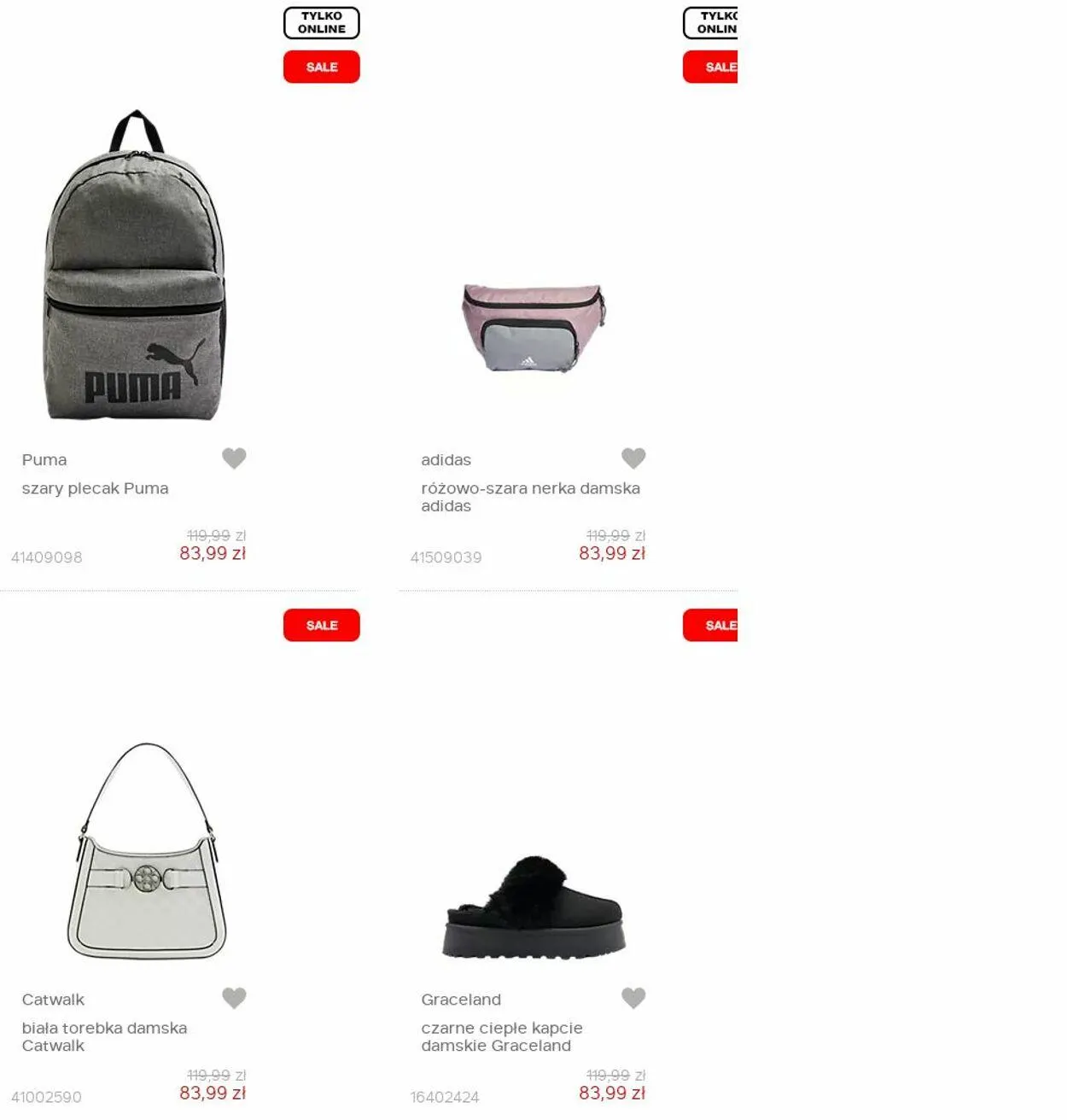This screenshot has width=1067, height=1120.
Task: Click the SALE badge above Puma backpack
Action: coord(322,67)
